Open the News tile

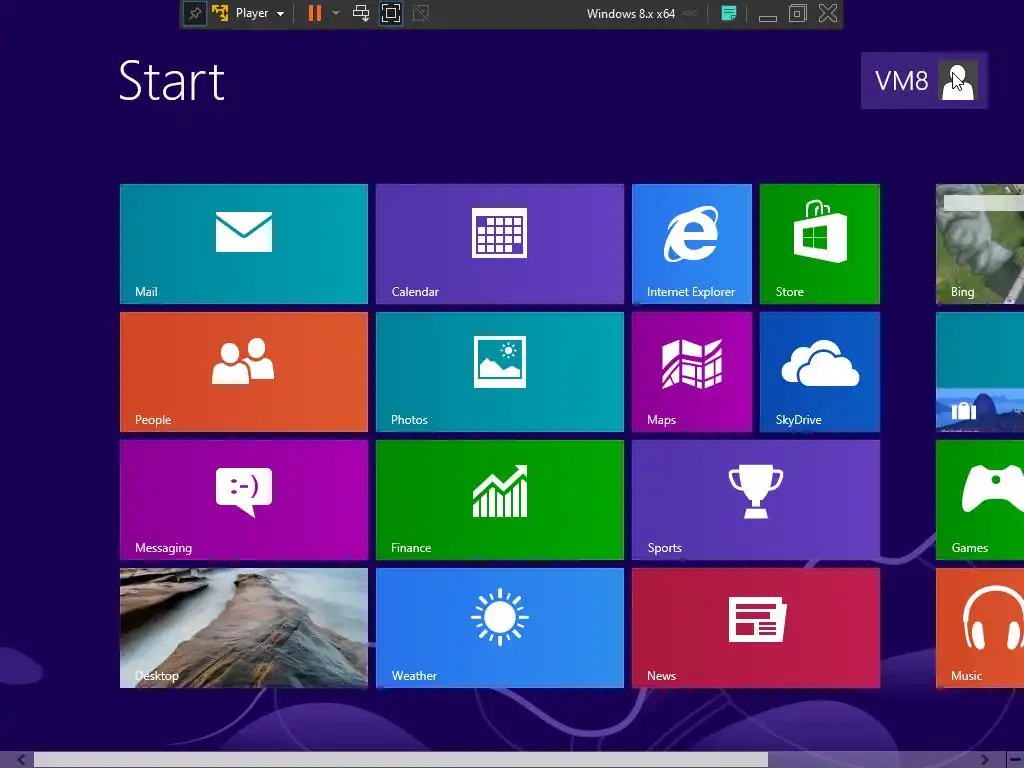tap(756, 628)
